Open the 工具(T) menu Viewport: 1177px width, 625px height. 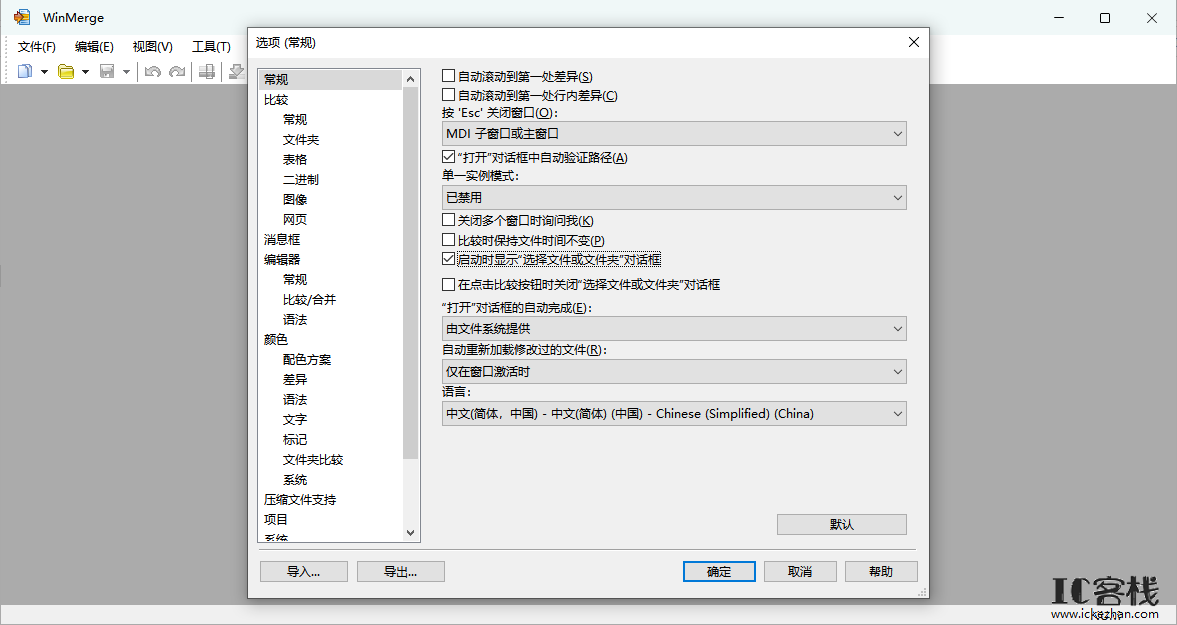click(211, 47)
